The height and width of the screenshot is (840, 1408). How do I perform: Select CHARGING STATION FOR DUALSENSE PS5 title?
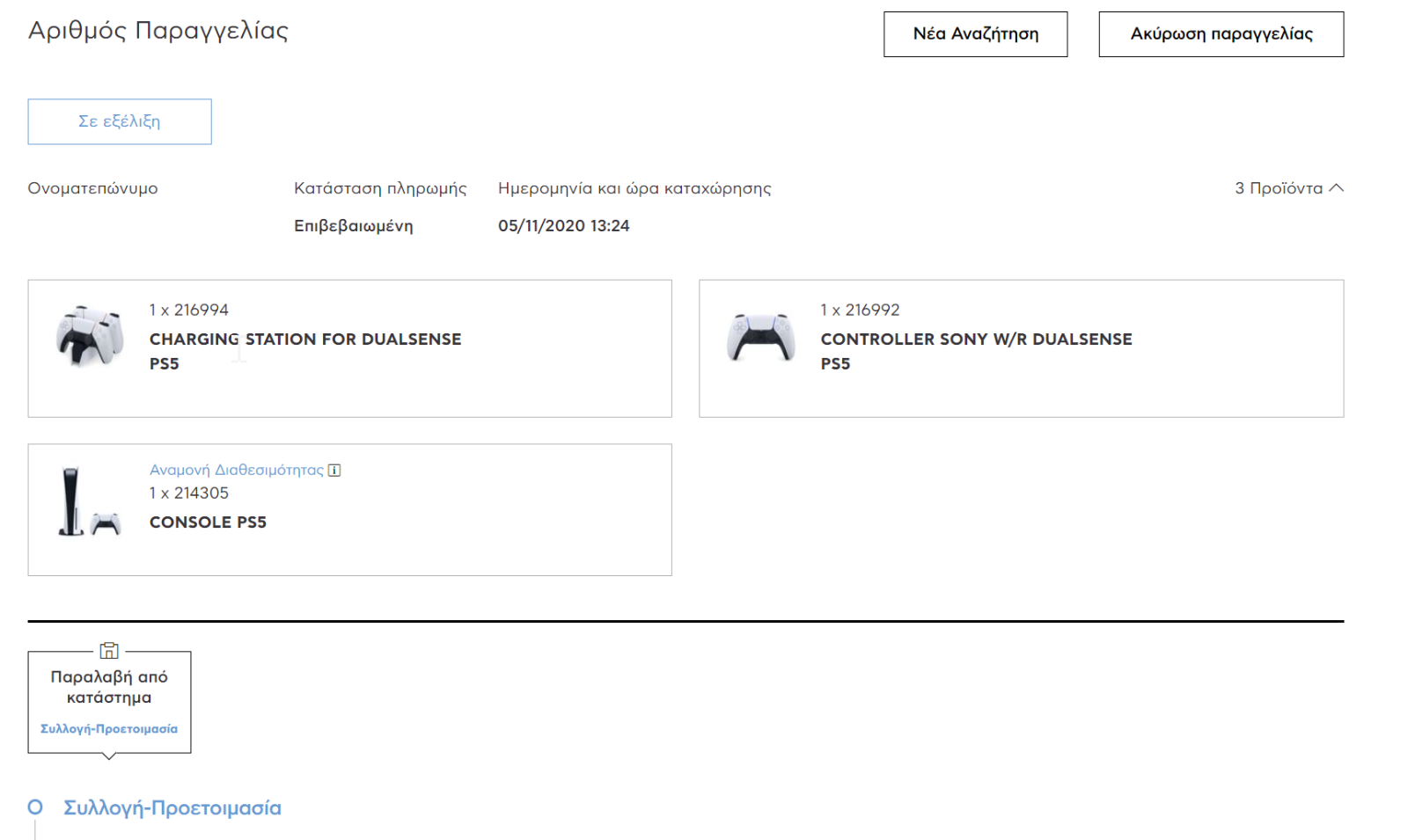[x=305, y=351]
